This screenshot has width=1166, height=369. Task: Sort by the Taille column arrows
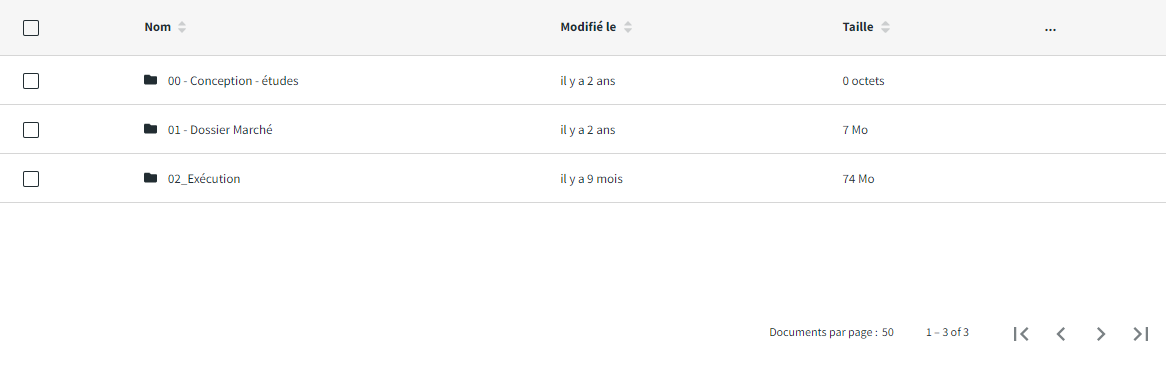click(x=885, y=28)
